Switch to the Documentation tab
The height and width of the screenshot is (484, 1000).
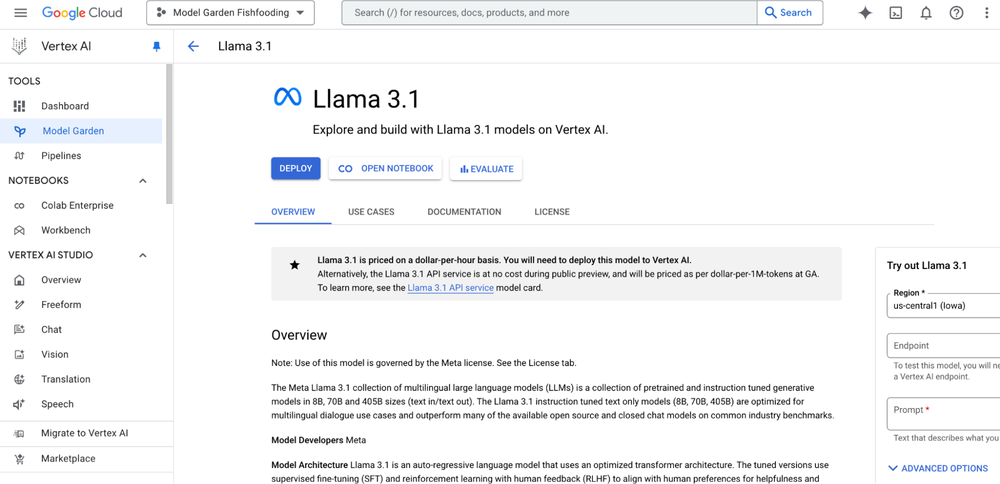[464, 212]
